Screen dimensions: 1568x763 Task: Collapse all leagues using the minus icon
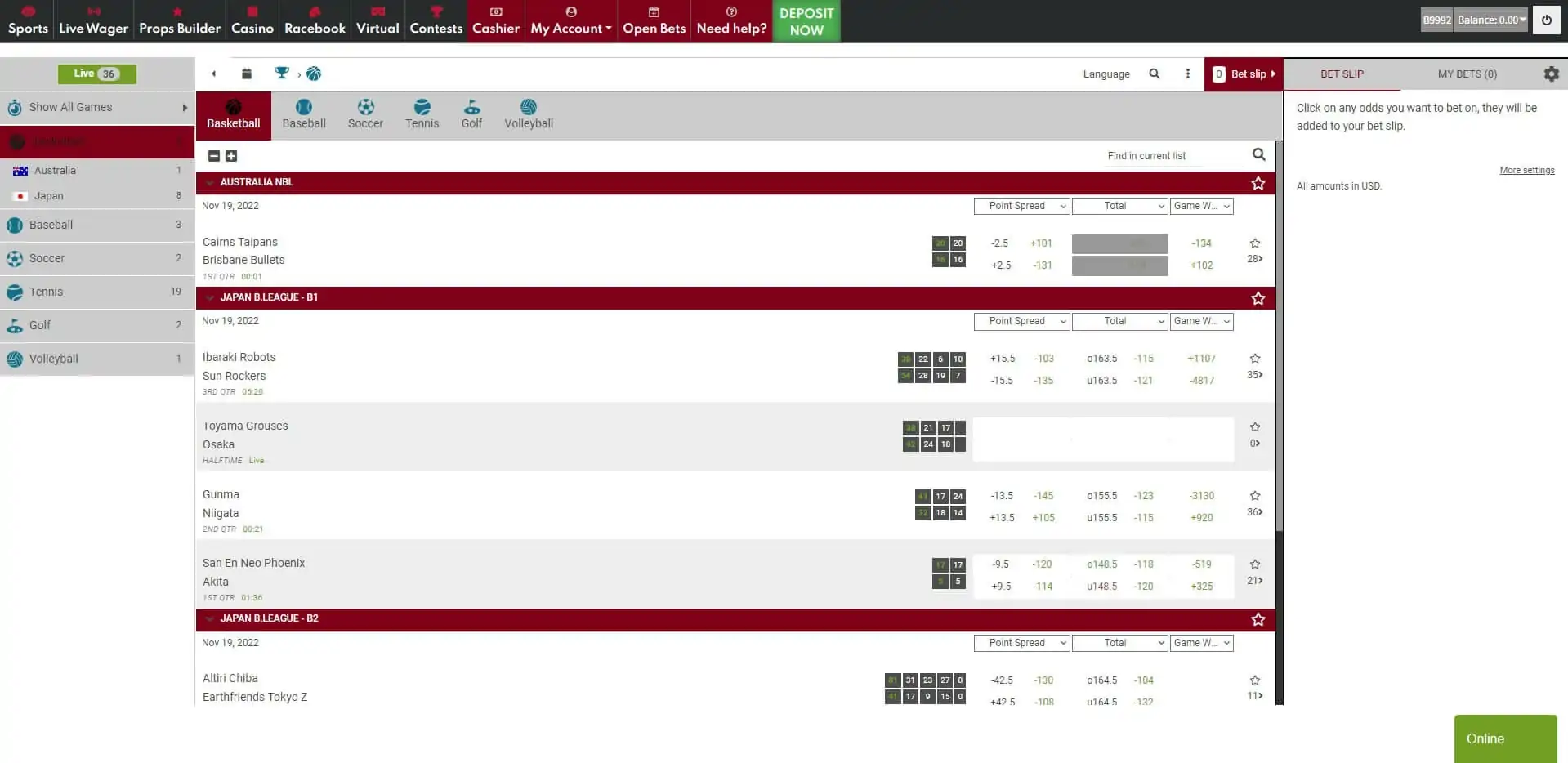tap(214, 155)
